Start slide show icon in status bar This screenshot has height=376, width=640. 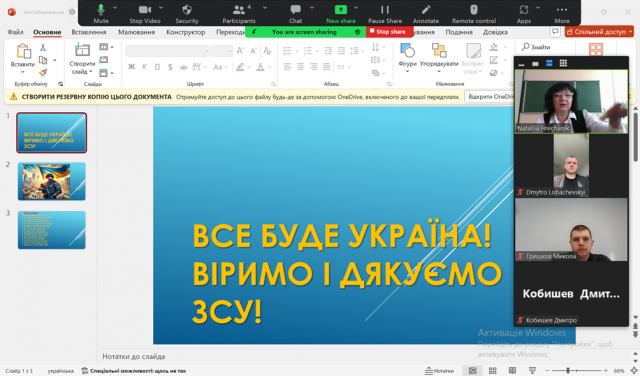click(532, 370)
